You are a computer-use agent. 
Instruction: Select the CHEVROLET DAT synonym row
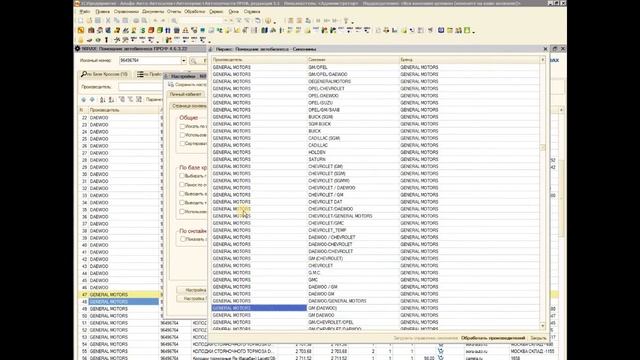coord(375,202)
